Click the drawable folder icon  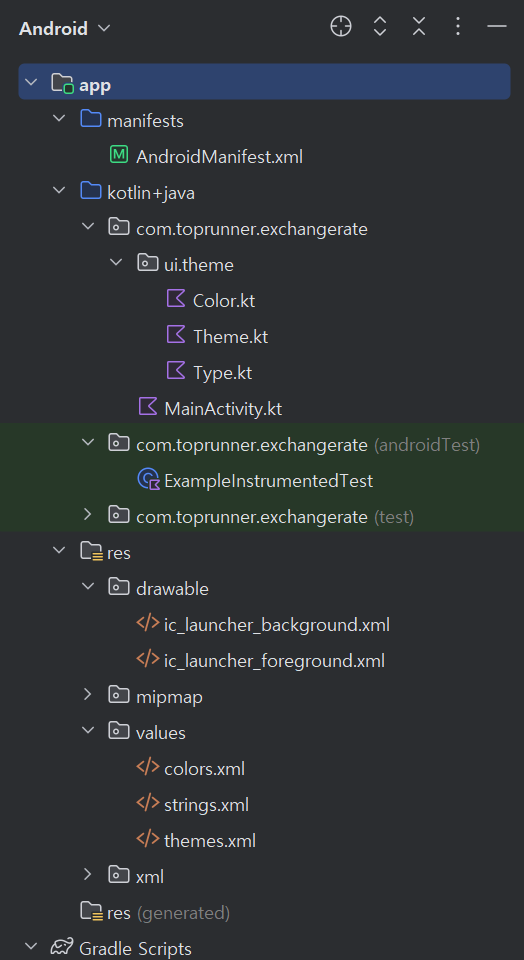point(119,587)
